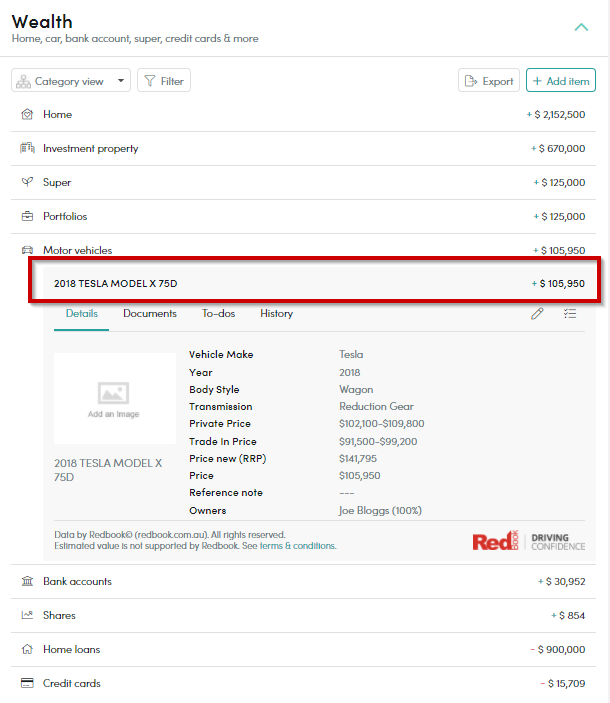Viewport: 610px width, 703px height.
Task: Click the Investment property building icon
Action: tap(27, 148)
